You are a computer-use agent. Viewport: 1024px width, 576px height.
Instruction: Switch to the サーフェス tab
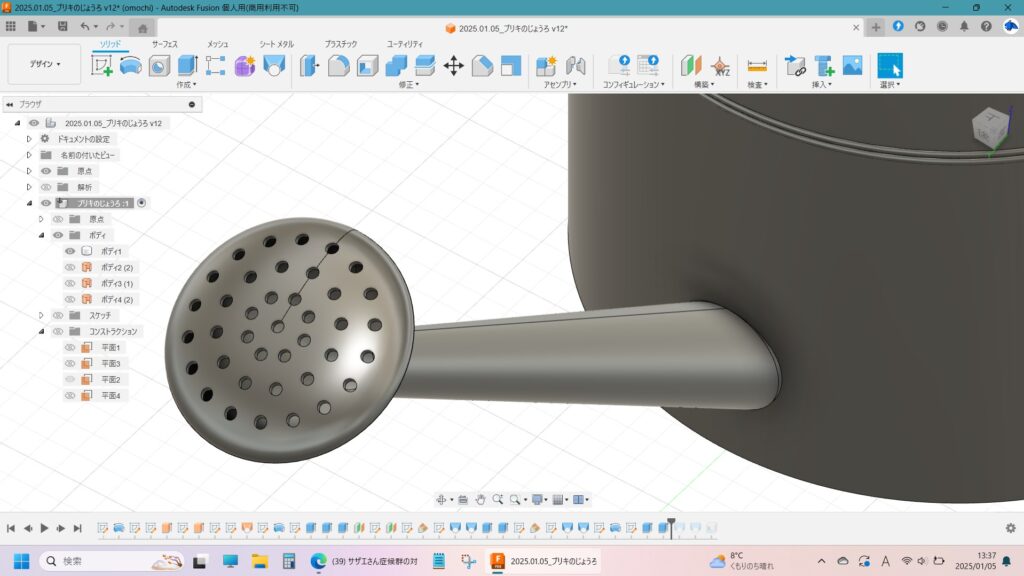coord(165,44)
